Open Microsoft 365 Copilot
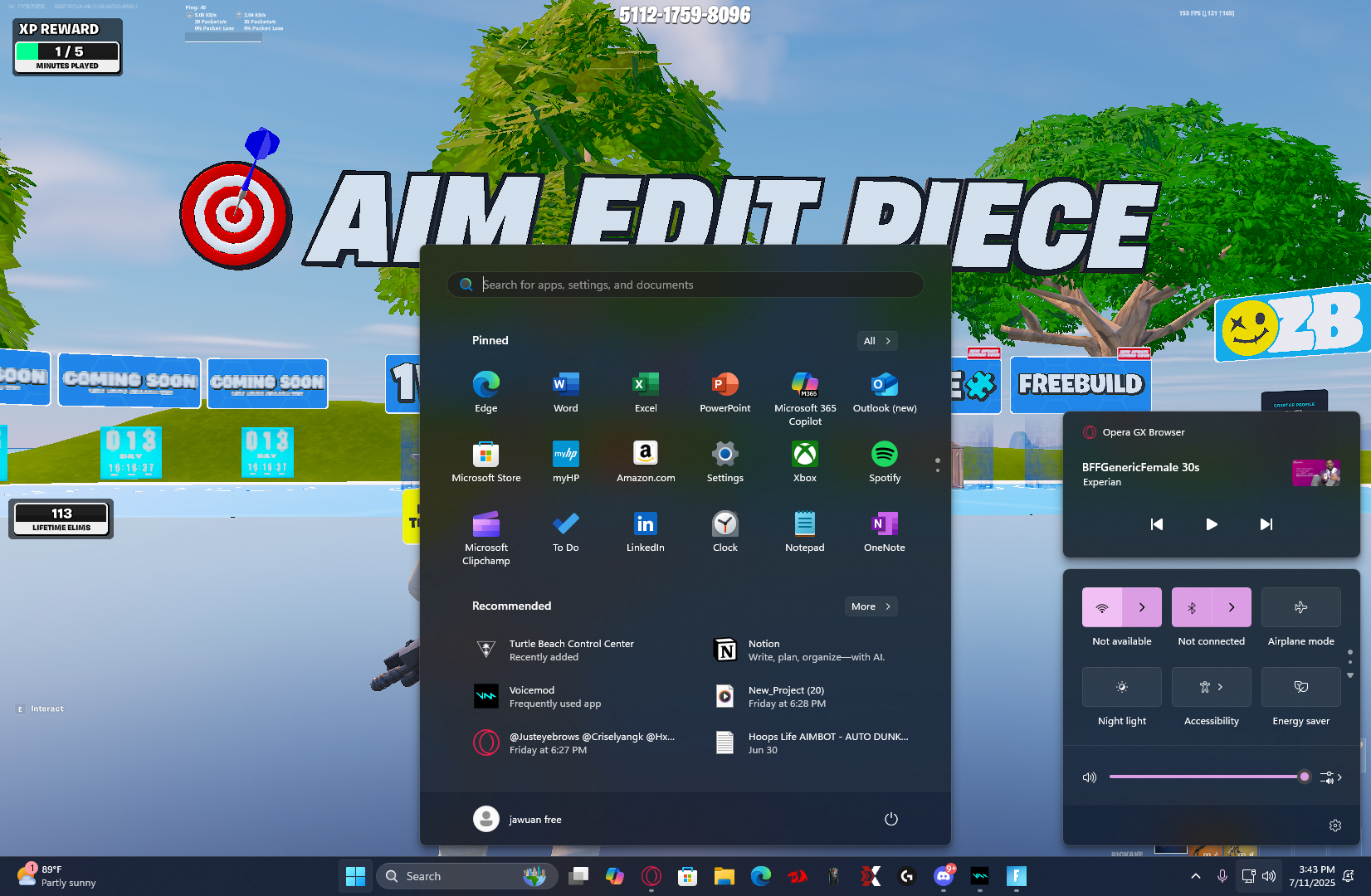This screenshot has width=1371, height=896. pos(804,398)
